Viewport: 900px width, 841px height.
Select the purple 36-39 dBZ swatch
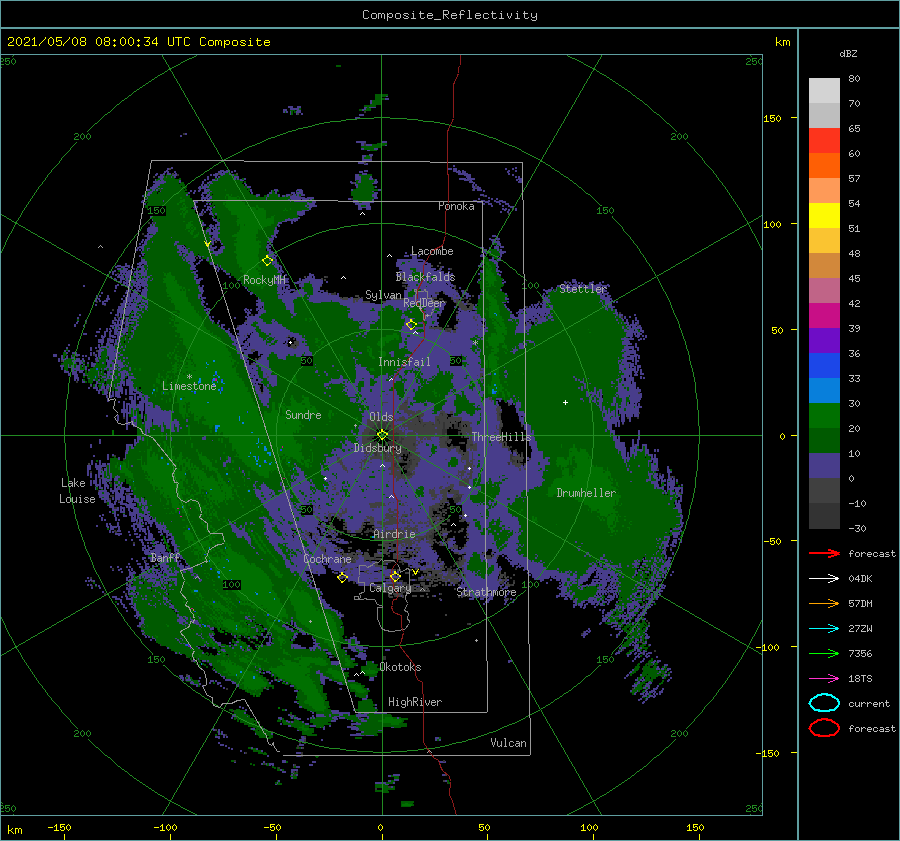point(824,340)
